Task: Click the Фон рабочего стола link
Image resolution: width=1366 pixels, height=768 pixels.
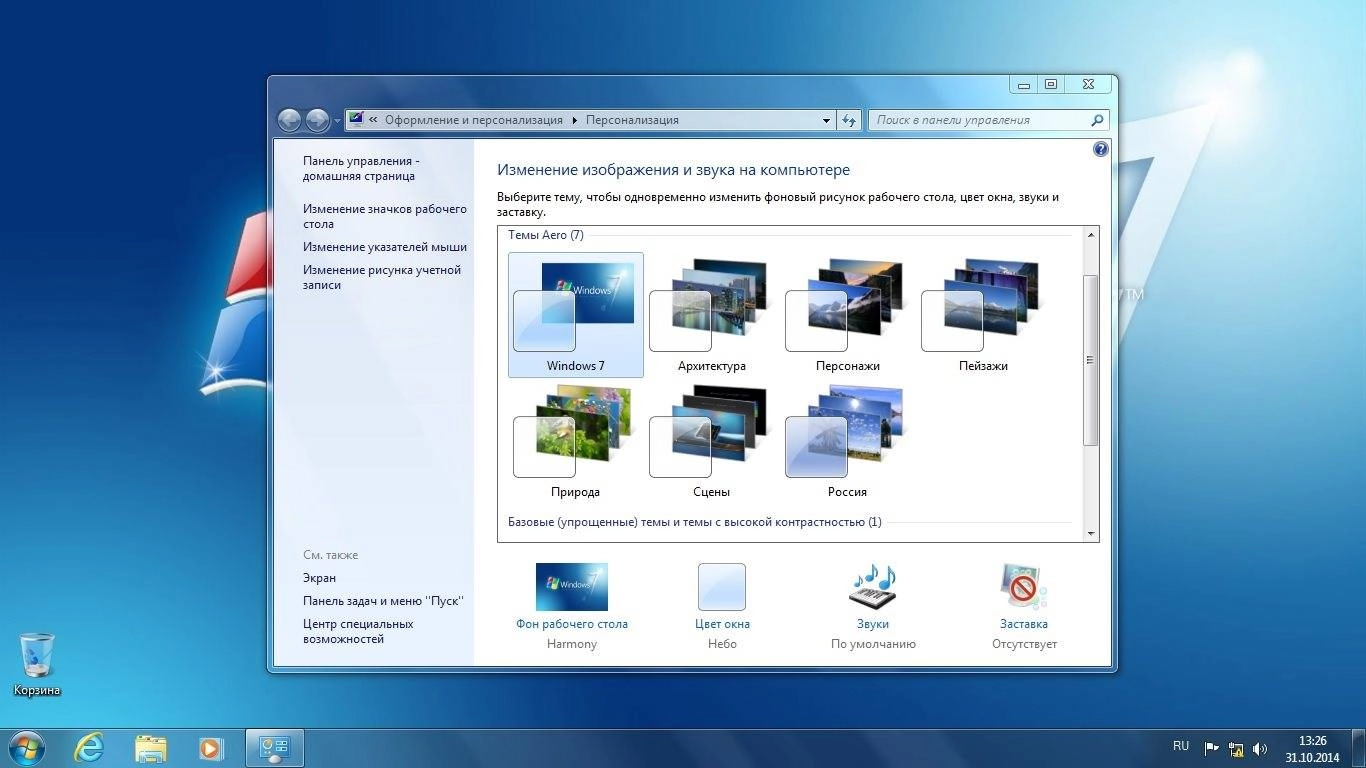Action: coord(572,624)
